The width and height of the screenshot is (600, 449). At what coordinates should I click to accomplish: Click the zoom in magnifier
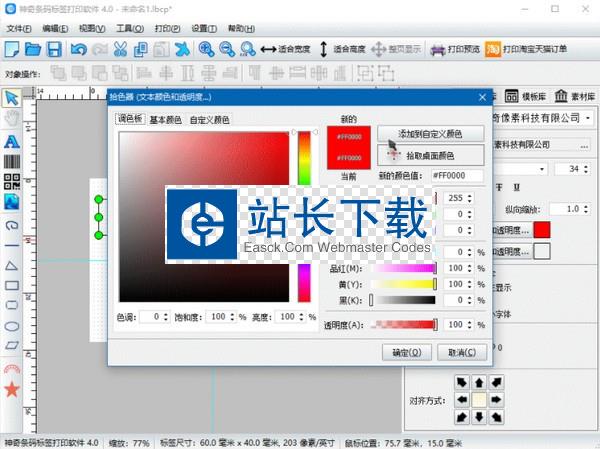tap(206, 49)
